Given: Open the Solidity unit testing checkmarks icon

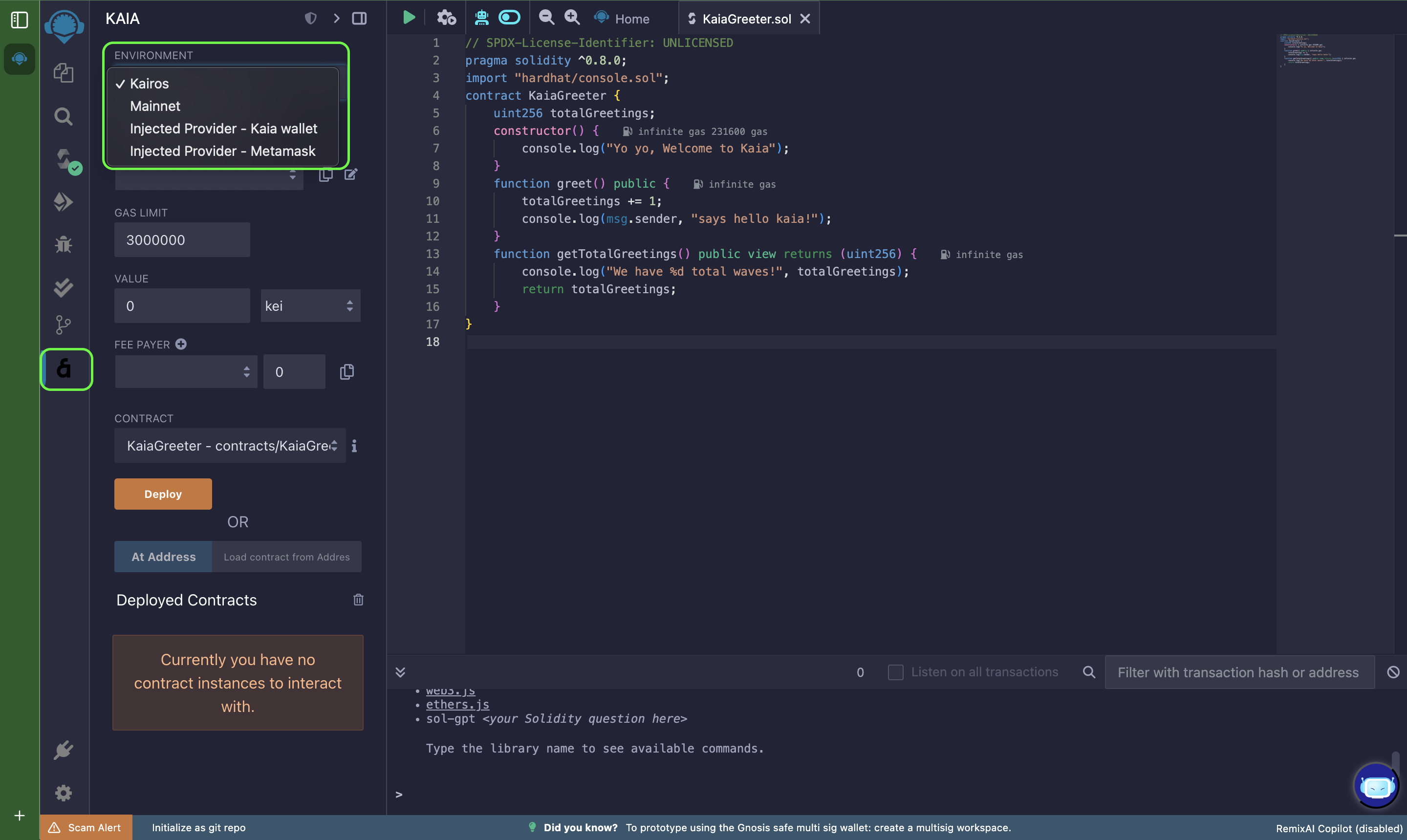Looking at the screenshot, I should (64, 287).
